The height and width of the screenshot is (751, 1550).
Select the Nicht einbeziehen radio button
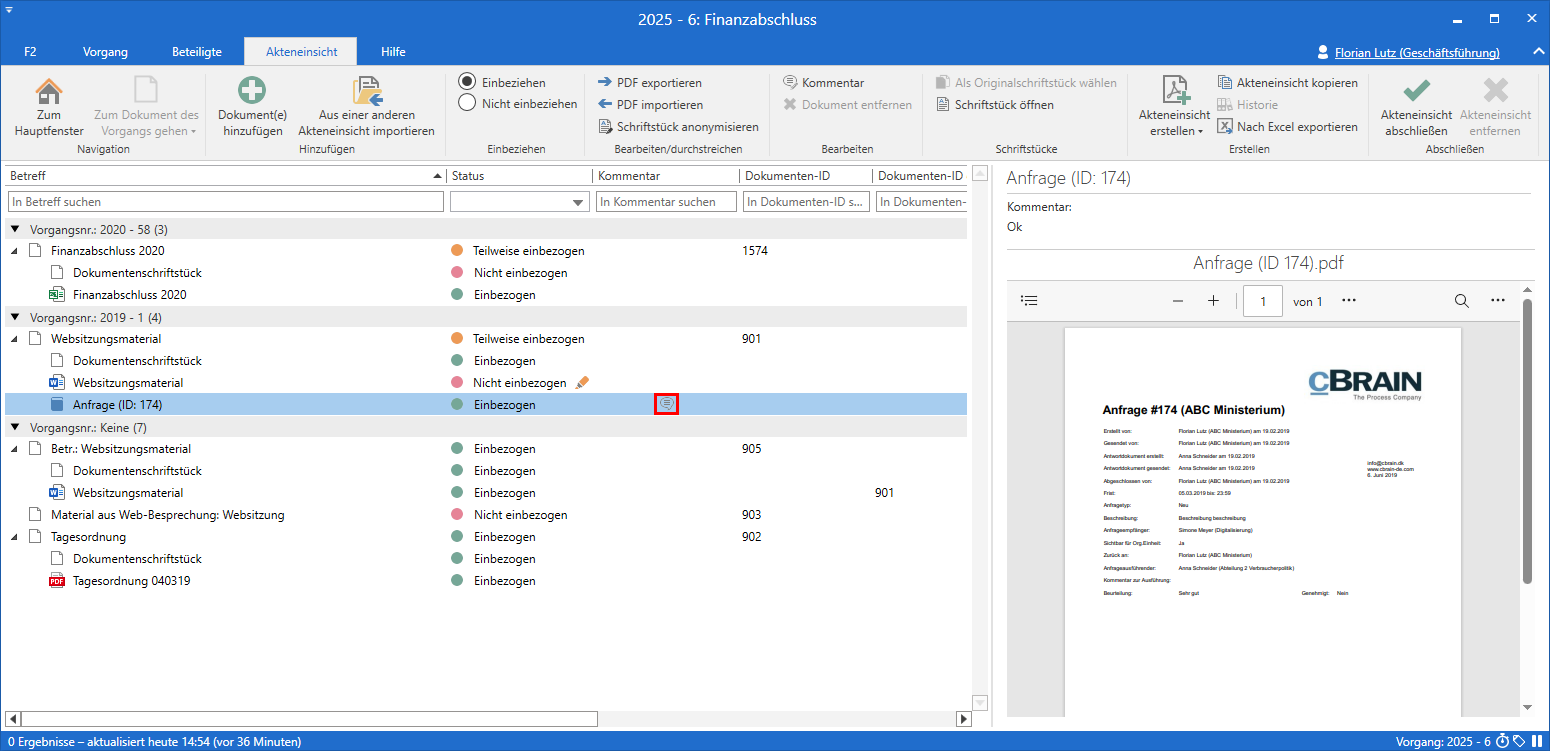467,103
